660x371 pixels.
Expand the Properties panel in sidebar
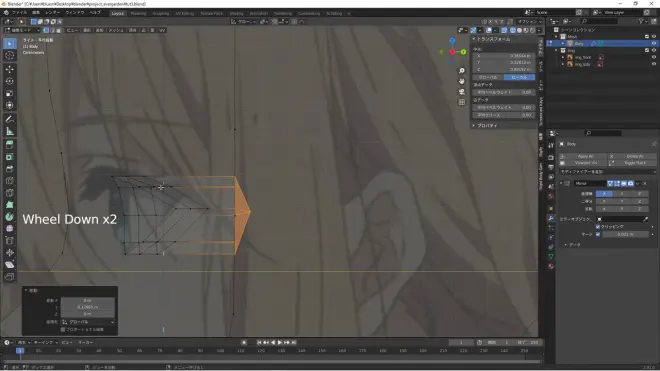[x=474, y=125]
